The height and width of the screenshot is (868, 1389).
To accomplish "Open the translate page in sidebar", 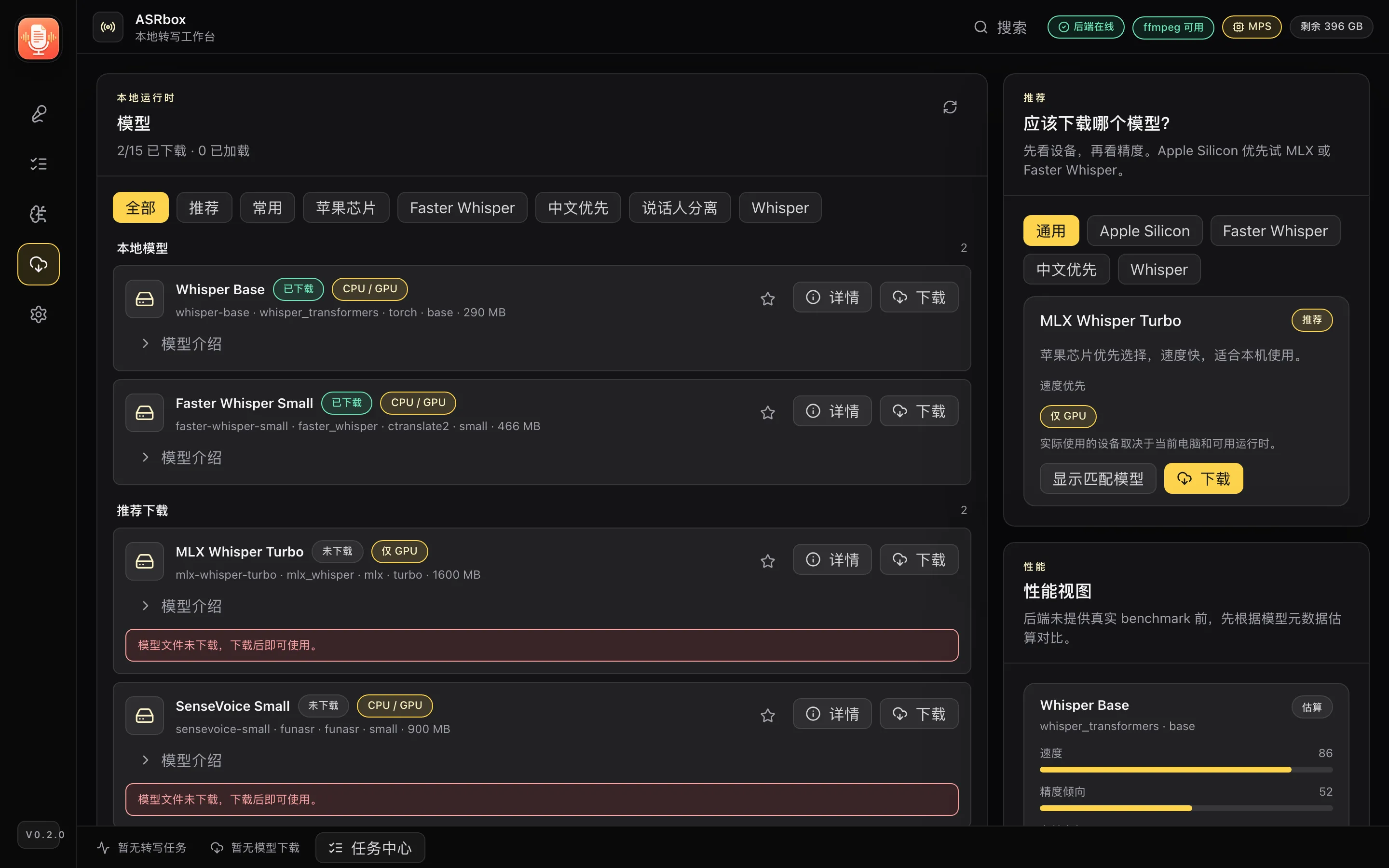I will 39,214.
